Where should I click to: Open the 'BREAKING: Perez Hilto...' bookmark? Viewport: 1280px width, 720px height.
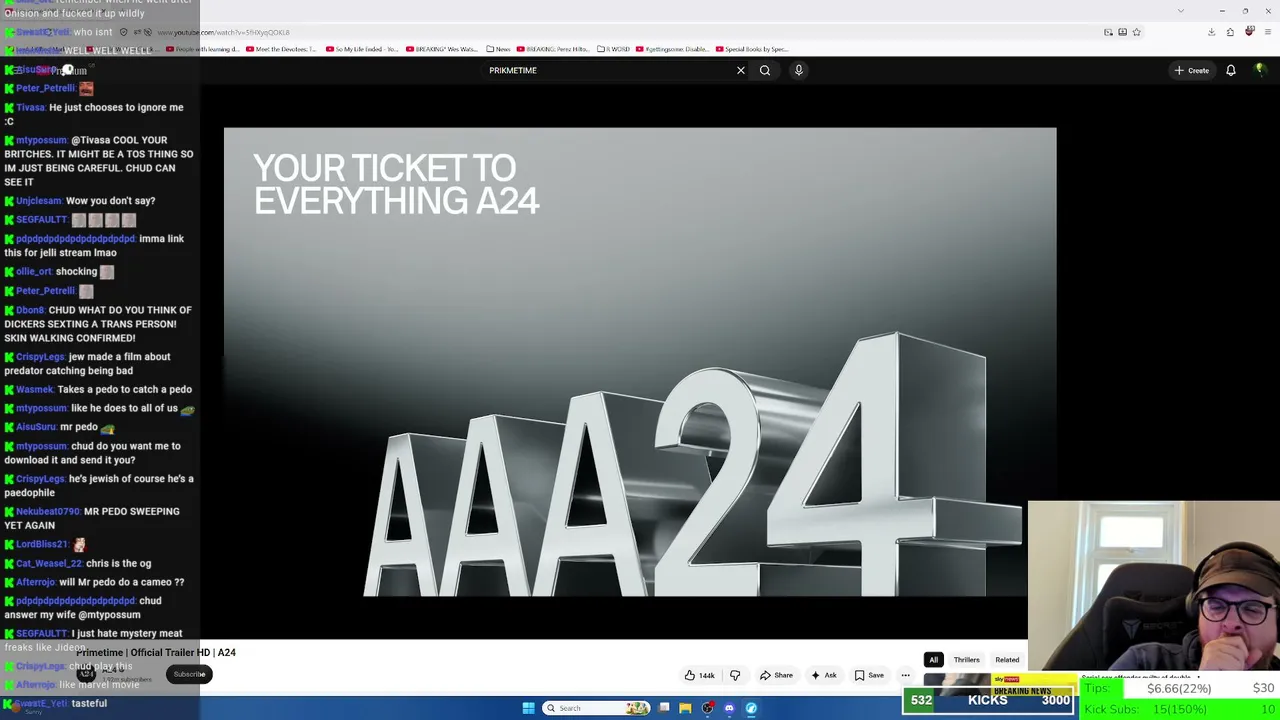[553, 49]
